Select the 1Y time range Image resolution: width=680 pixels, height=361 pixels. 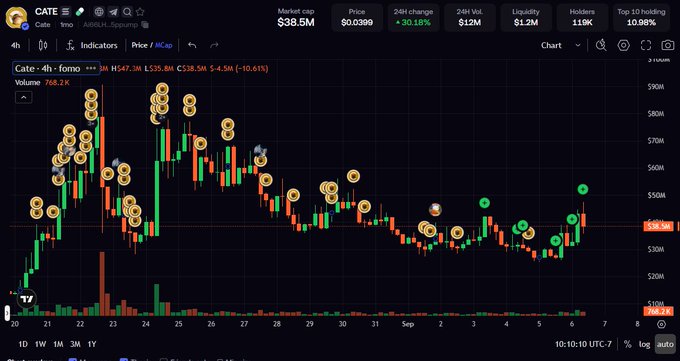[x=92, y=344]
